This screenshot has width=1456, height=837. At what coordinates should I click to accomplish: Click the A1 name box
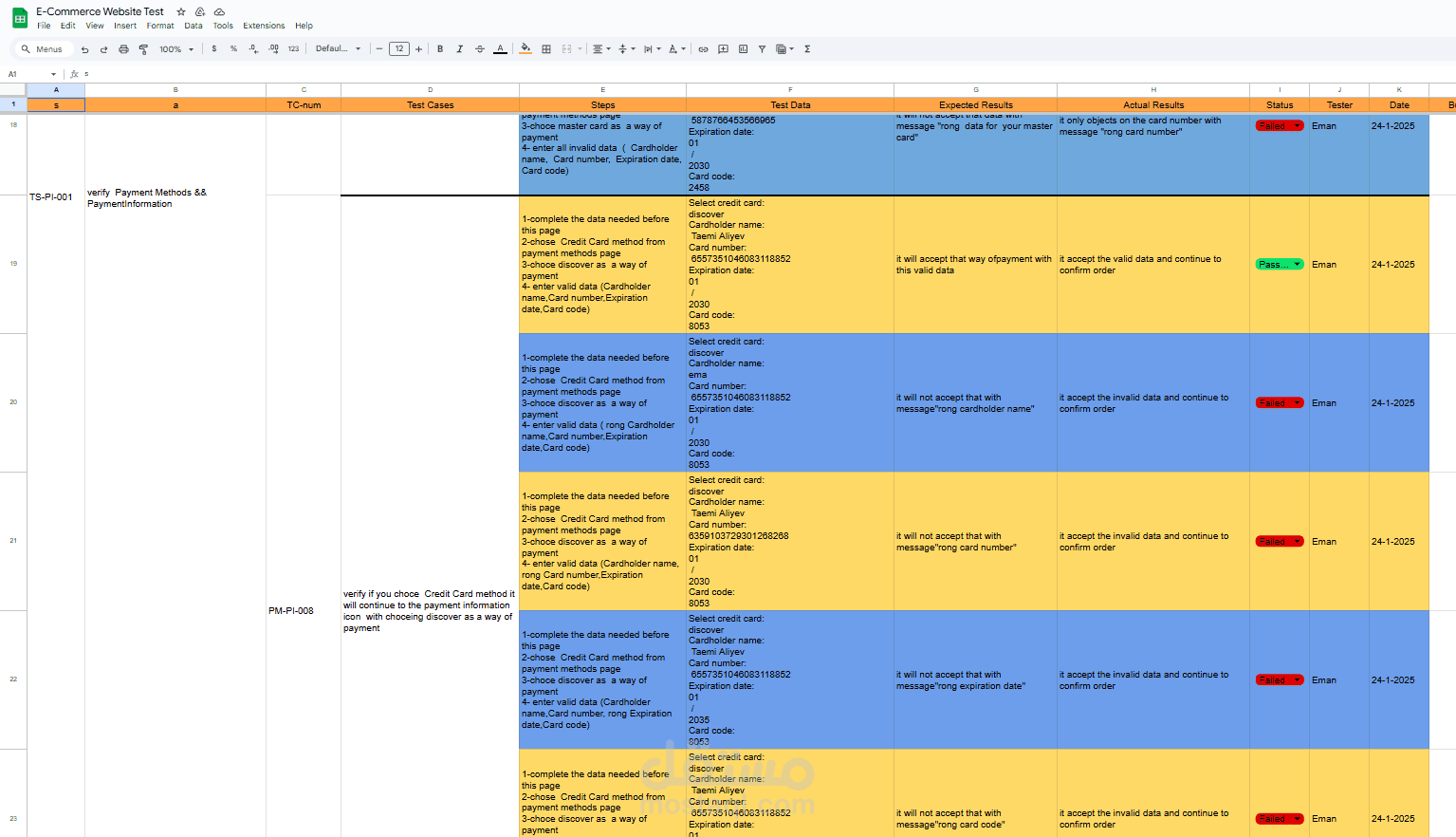27,74
